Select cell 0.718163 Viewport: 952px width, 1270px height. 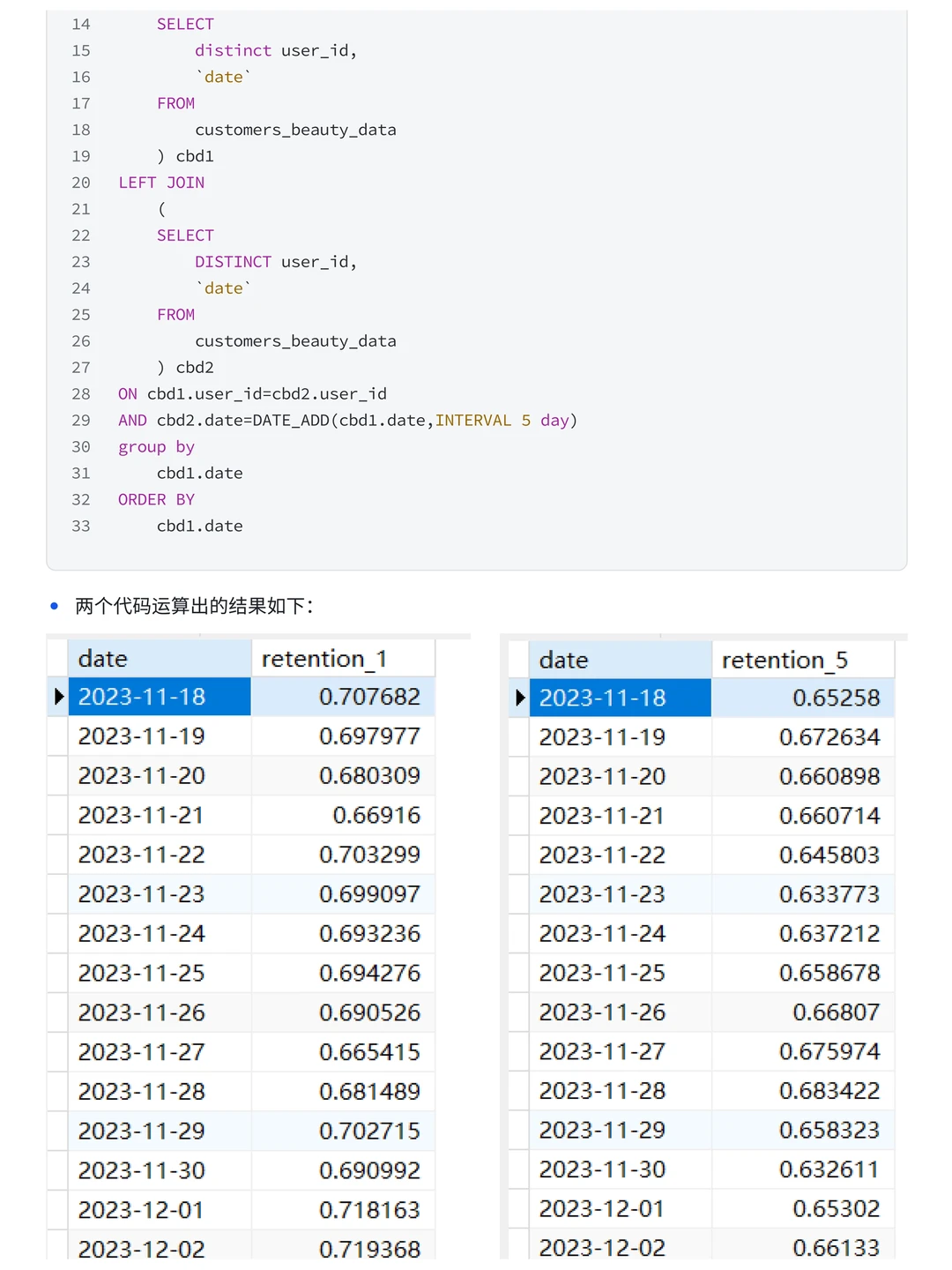(343, 1209)
